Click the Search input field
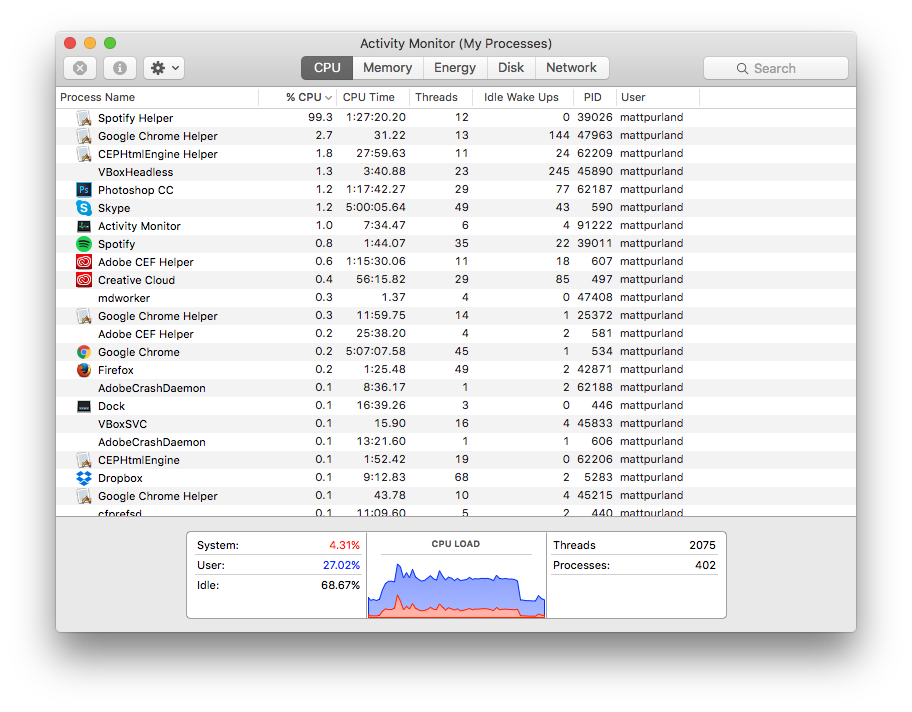912x712 pixels. coord(775,68)
